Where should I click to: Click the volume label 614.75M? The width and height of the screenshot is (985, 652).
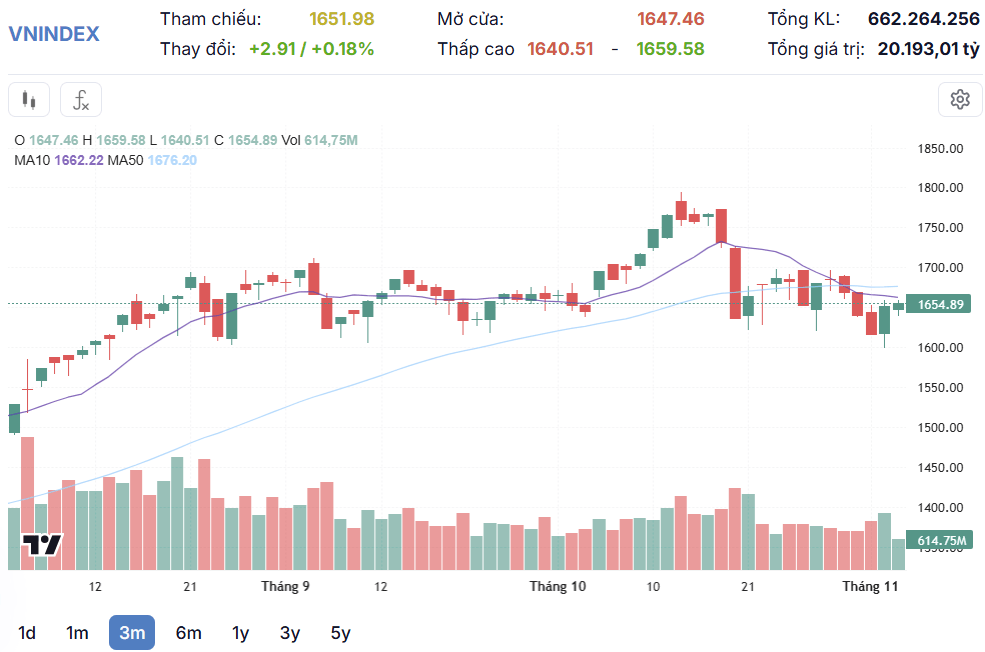[x=941, y=540]
